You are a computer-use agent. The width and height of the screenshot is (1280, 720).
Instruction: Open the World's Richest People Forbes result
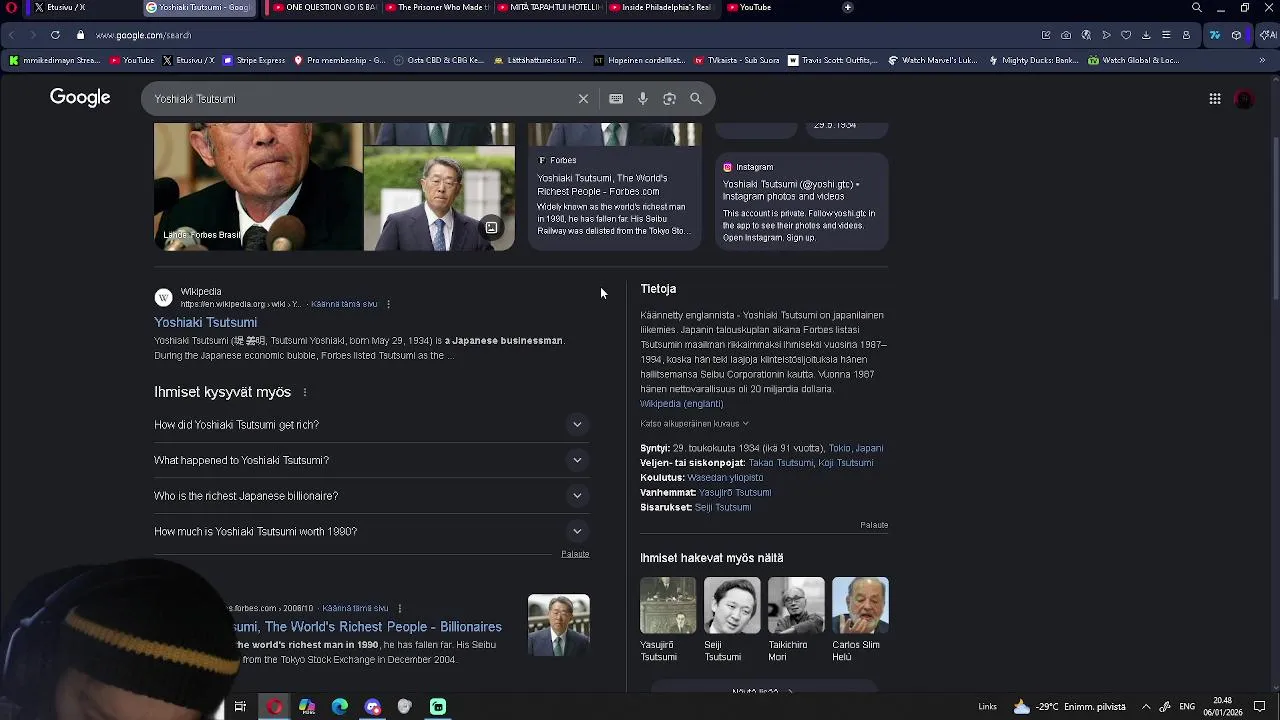tap(368, 627)
